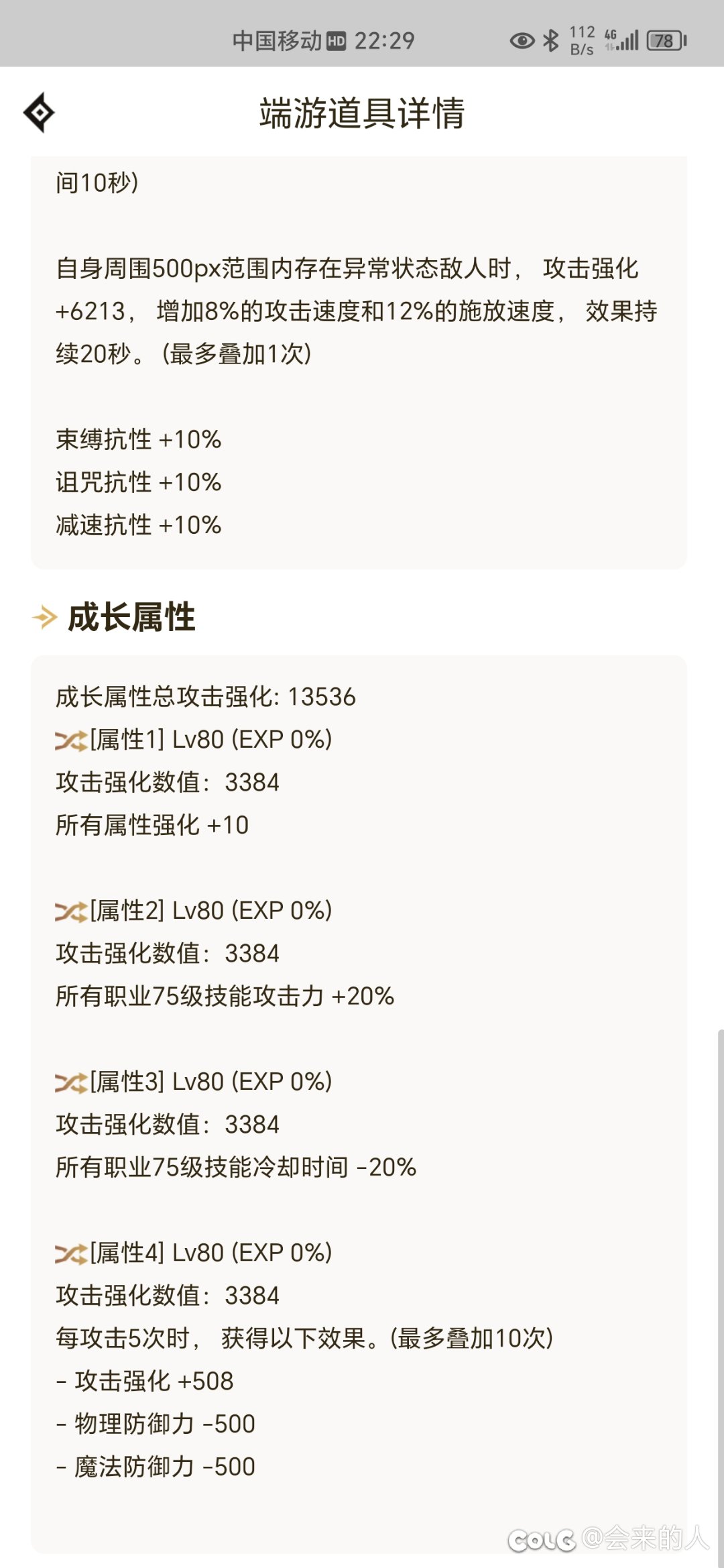Image resolution: width=724 pixels, height=1568 pixels.
Task: Tap the eye comfort icon in status bar
Action: tap(522, 41)
